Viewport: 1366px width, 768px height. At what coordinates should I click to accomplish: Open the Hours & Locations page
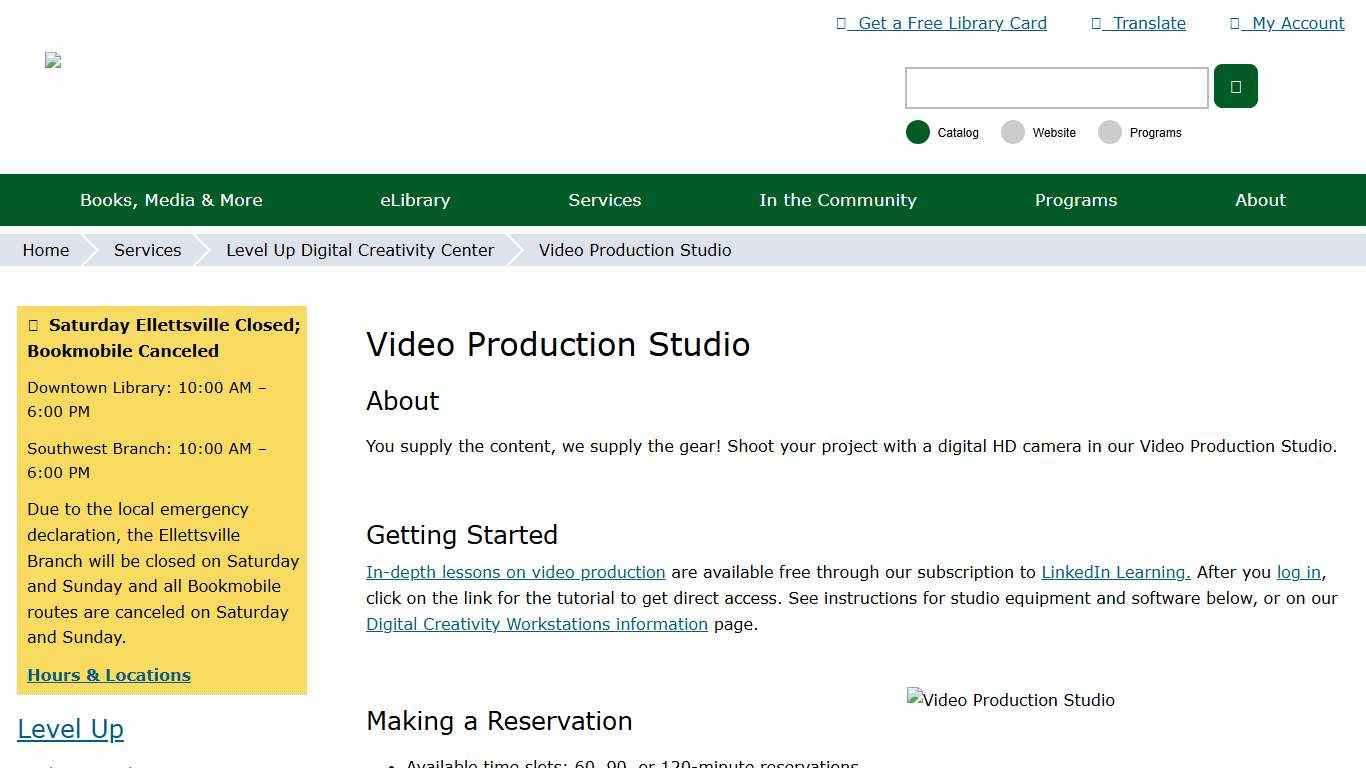(109, 675)
